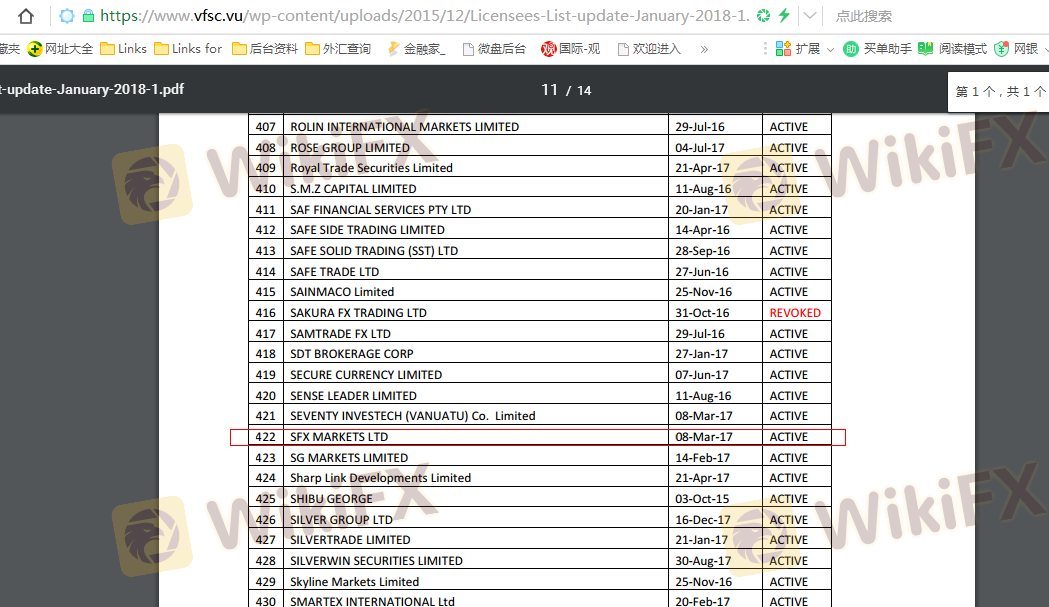Open the 欢迎进入 bookmark page

[x=648, y=48]
